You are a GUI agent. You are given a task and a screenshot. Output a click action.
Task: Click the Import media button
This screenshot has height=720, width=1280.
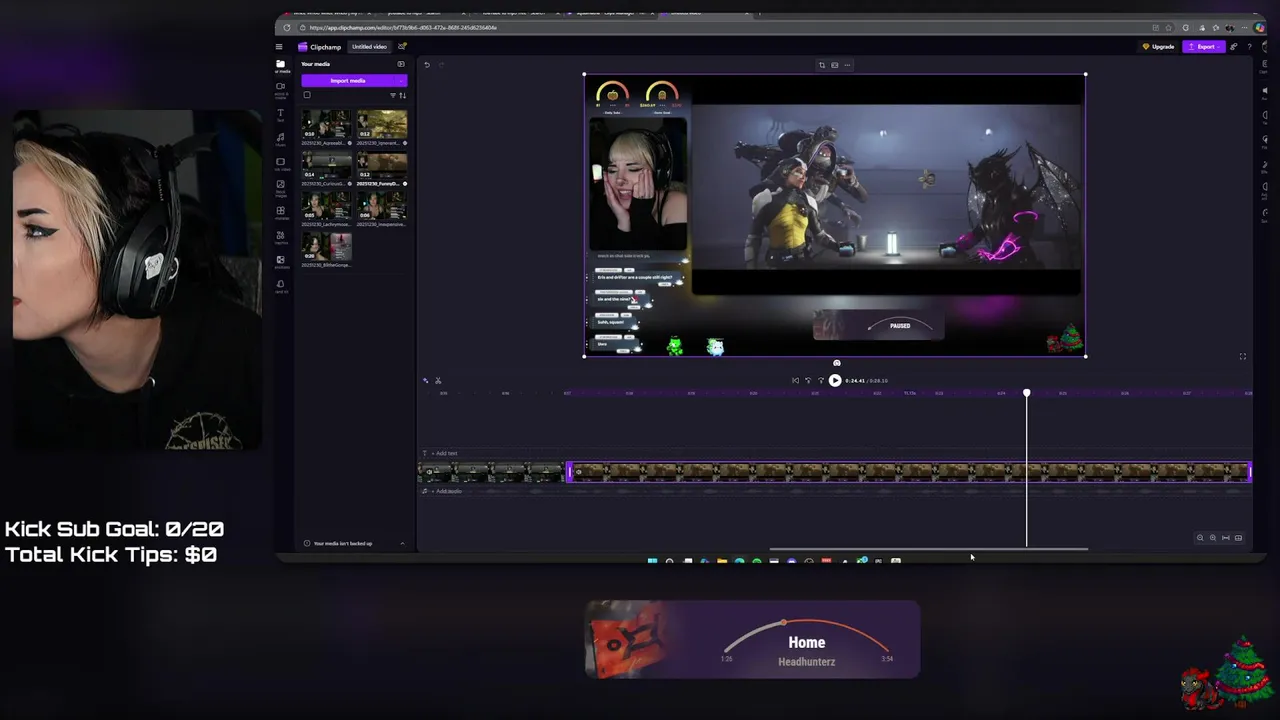tap(348, 81)
